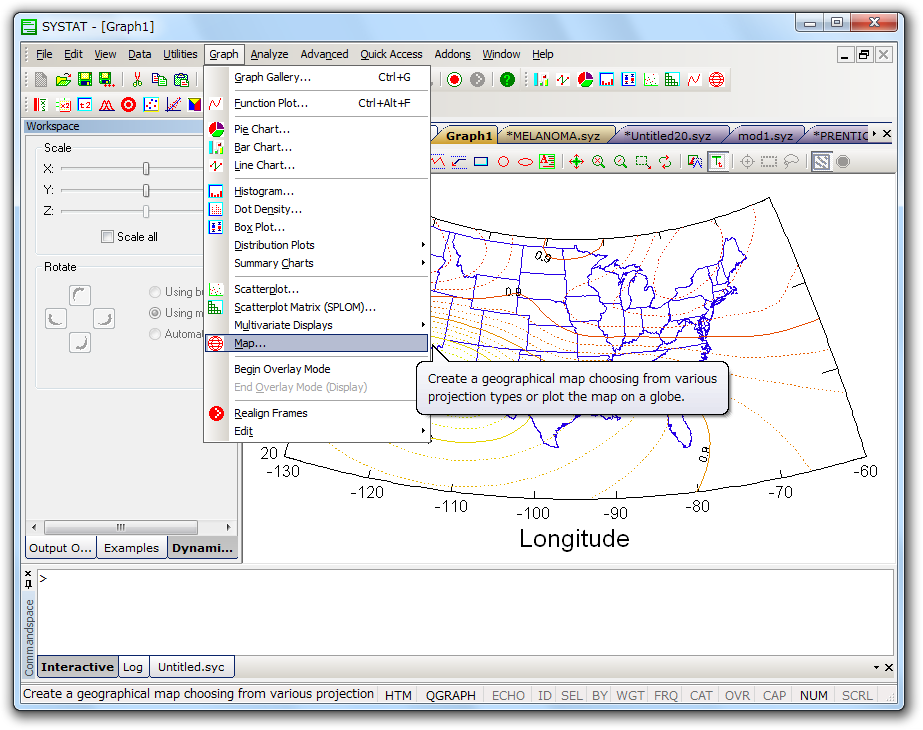The height and width of the screenshot is (730, 923).
Task: Select the 'Automat...' radio button
Action: coord(155,334)
